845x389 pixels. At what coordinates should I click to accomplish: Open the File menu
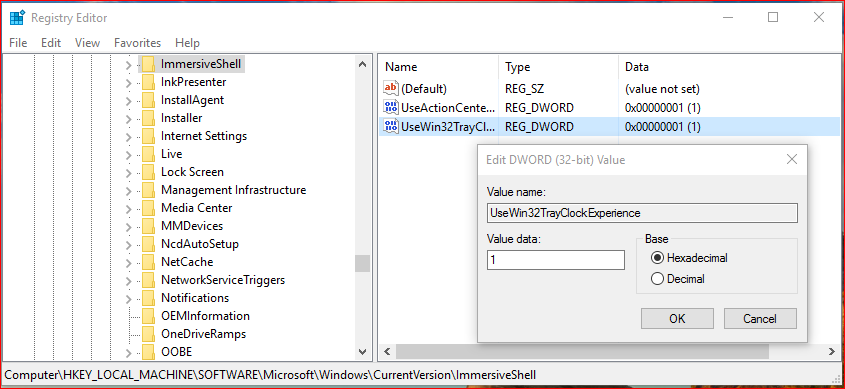[x=18, y=43]
